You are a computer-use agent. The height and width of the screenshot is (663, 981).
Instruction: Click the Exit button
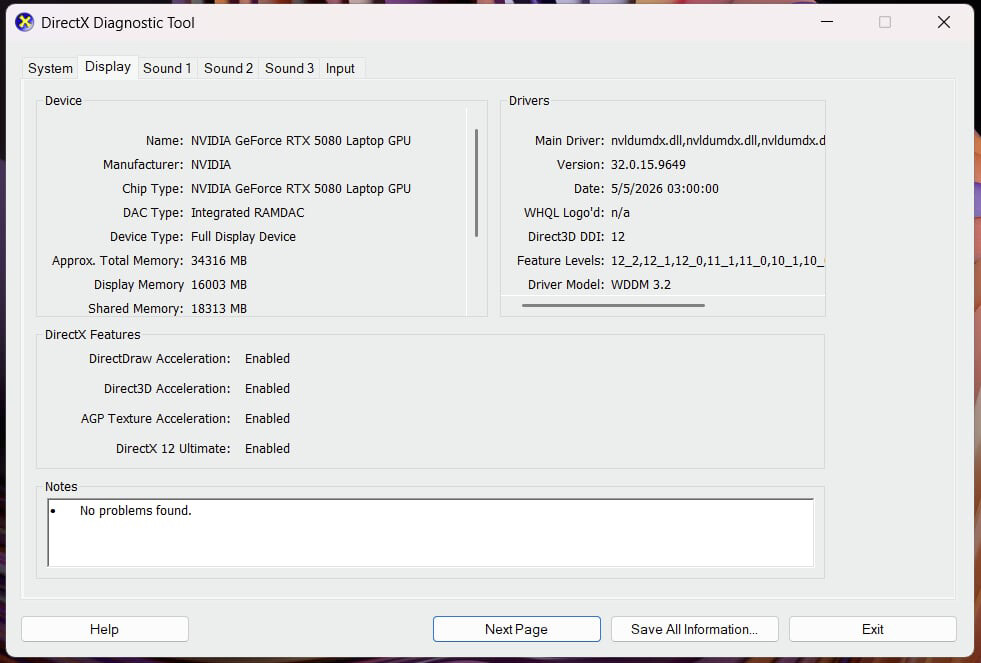[x=873, y=629]
